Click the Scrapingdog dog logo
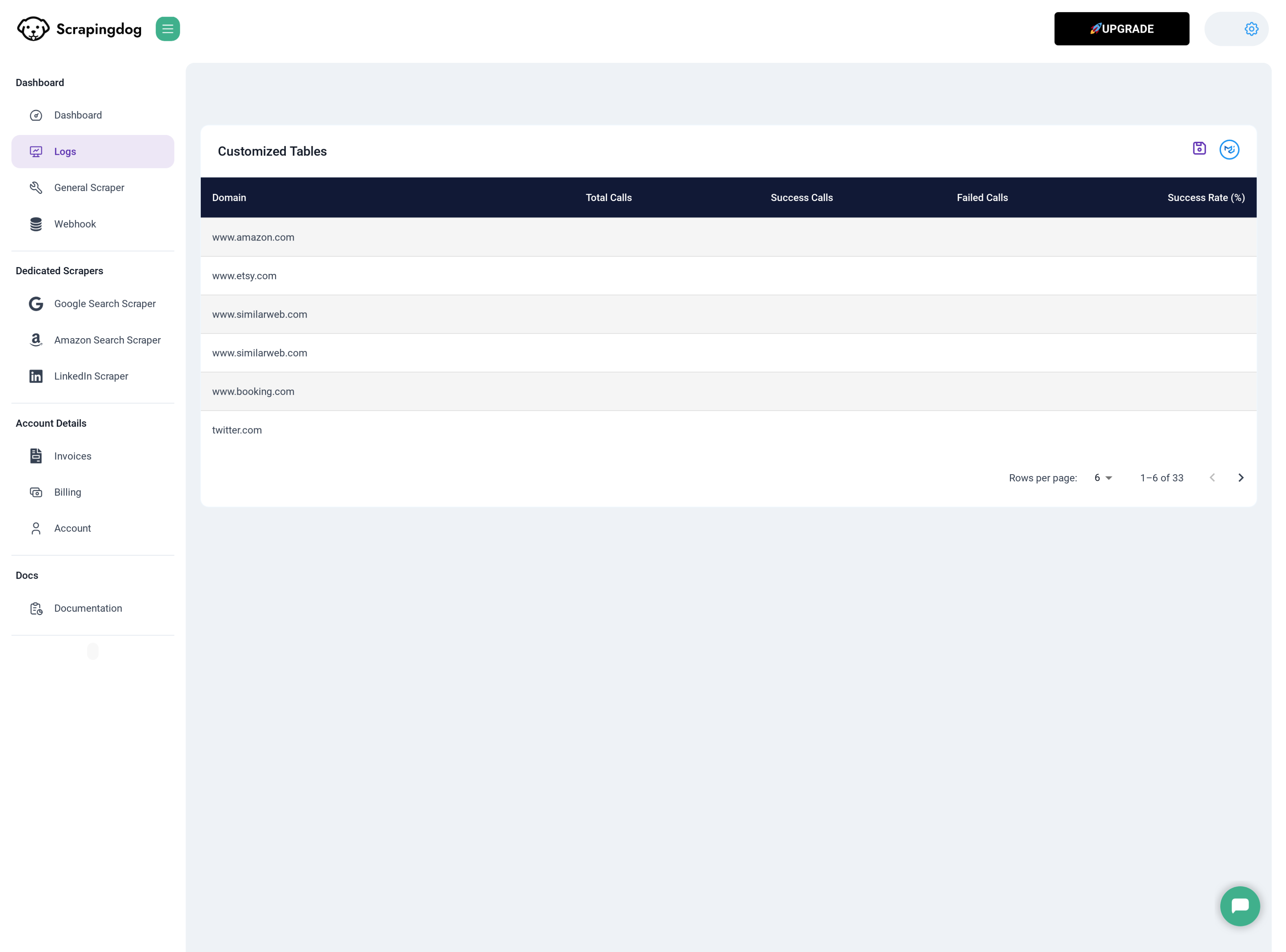This screenshot has height=952, width=1286. click(33, 29)
